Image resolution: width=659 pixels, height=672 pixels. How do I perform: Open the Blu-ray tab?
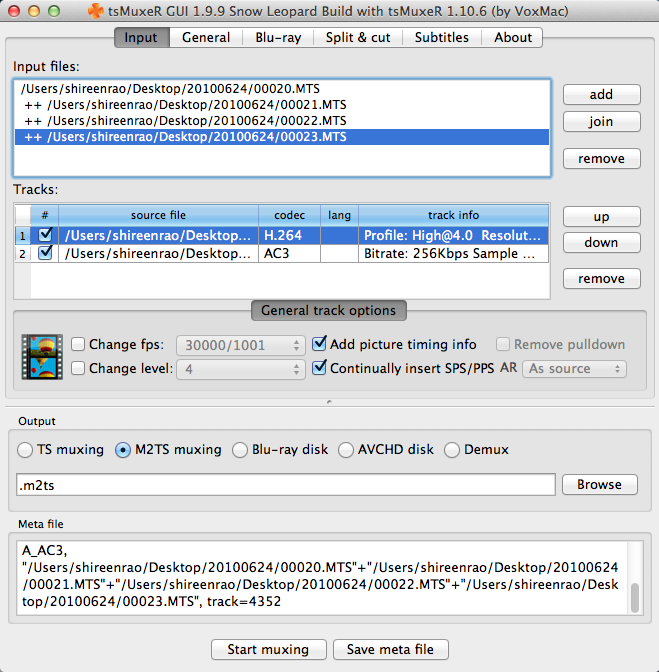coord(278,38)
